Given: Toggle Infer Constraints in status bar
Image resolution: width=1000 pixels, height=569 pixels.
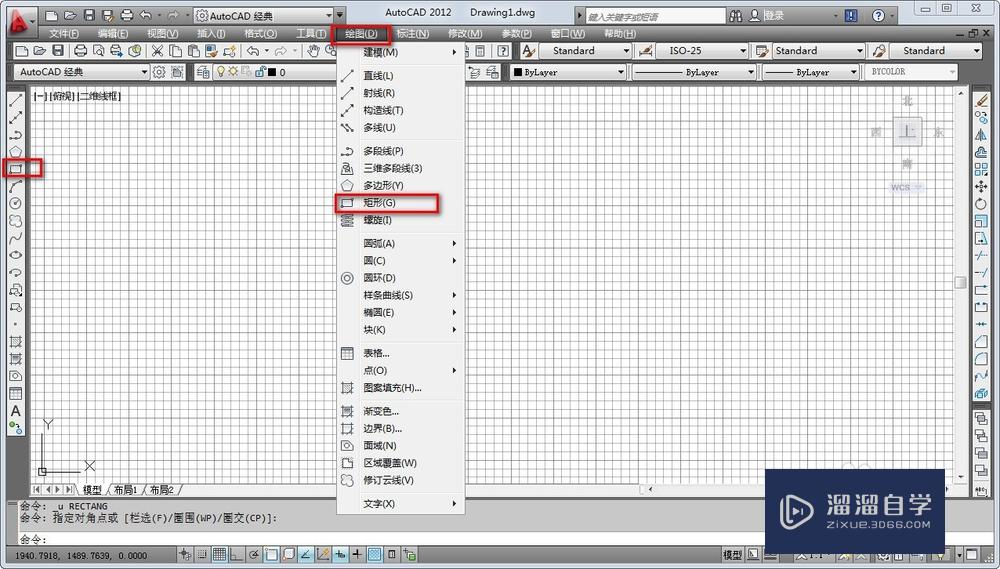Looking at the screenshot, I should coord(185,554).
